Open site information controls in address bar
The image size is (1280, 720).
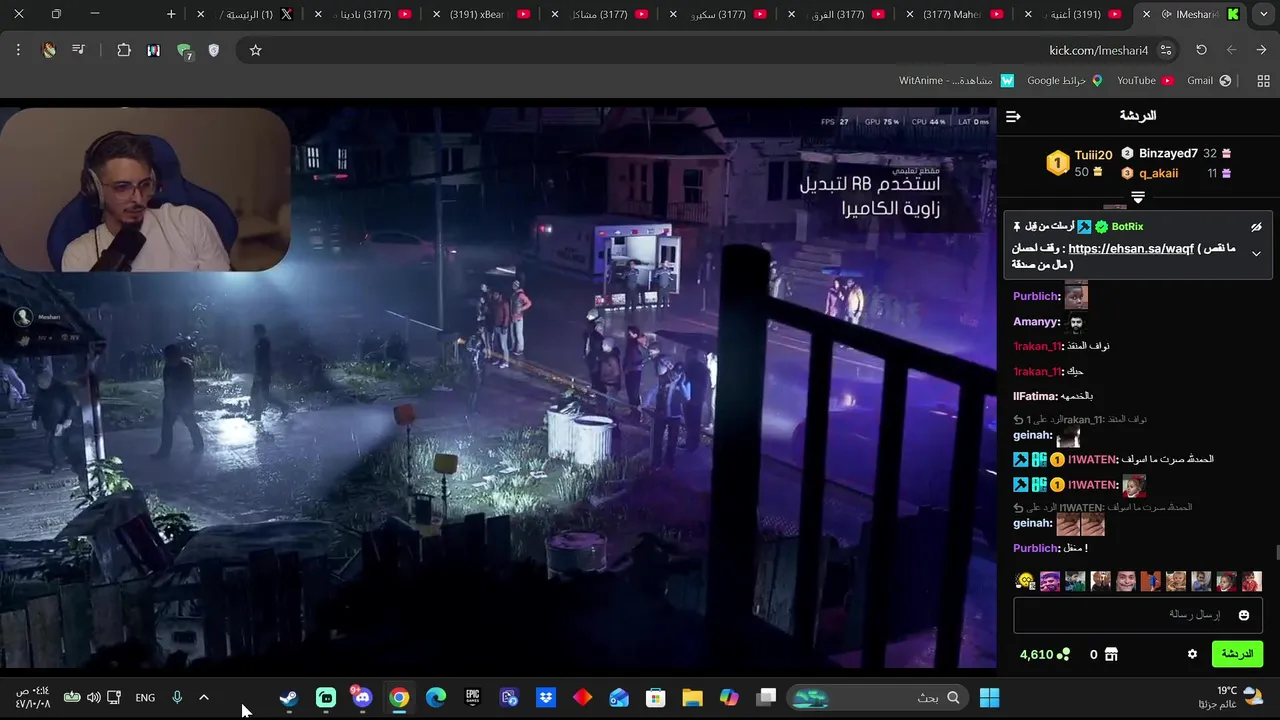tap(1166, 50)
